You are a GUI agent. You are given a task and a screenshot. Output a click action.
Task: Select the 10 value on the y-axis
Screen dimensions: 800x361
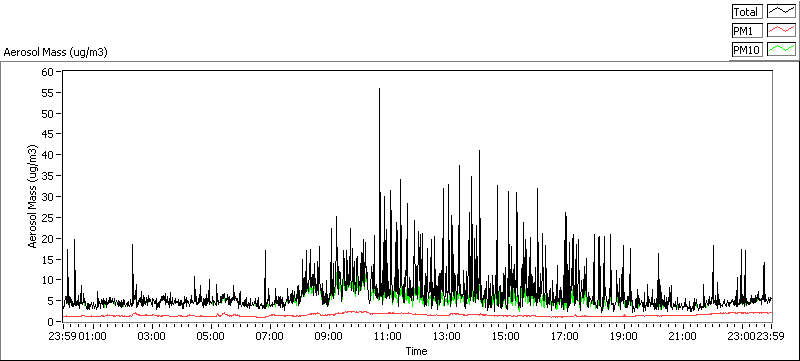point(48,280)
